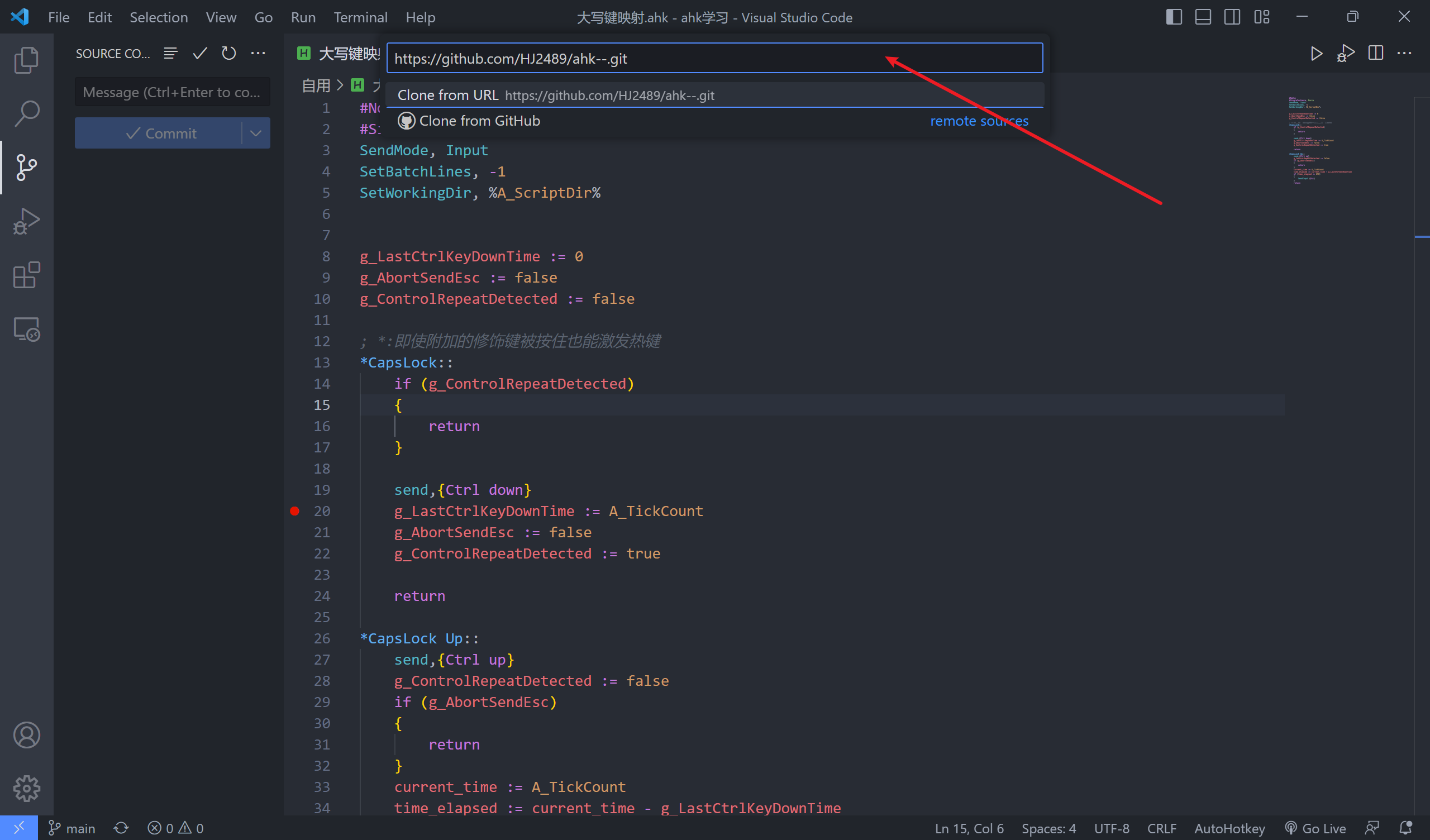
Task: Click the GitHub URL input field
Action: [713, 58]
